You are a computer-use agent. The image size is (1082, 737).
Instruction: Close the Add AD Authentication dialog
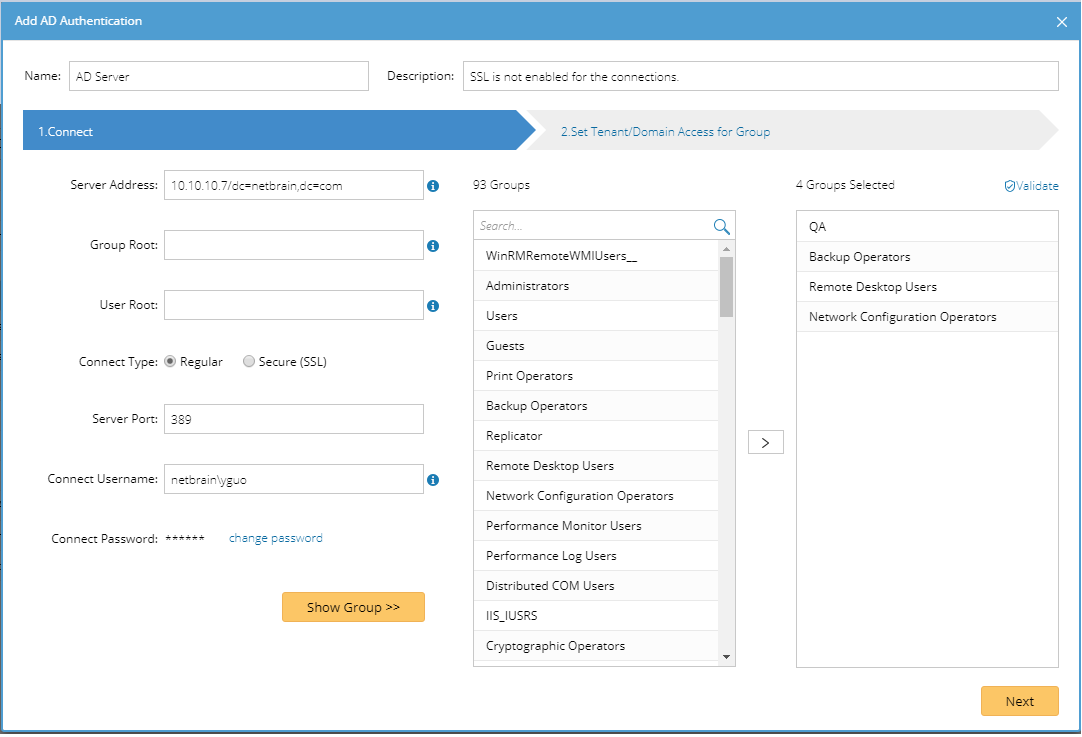coord(1062,22)
